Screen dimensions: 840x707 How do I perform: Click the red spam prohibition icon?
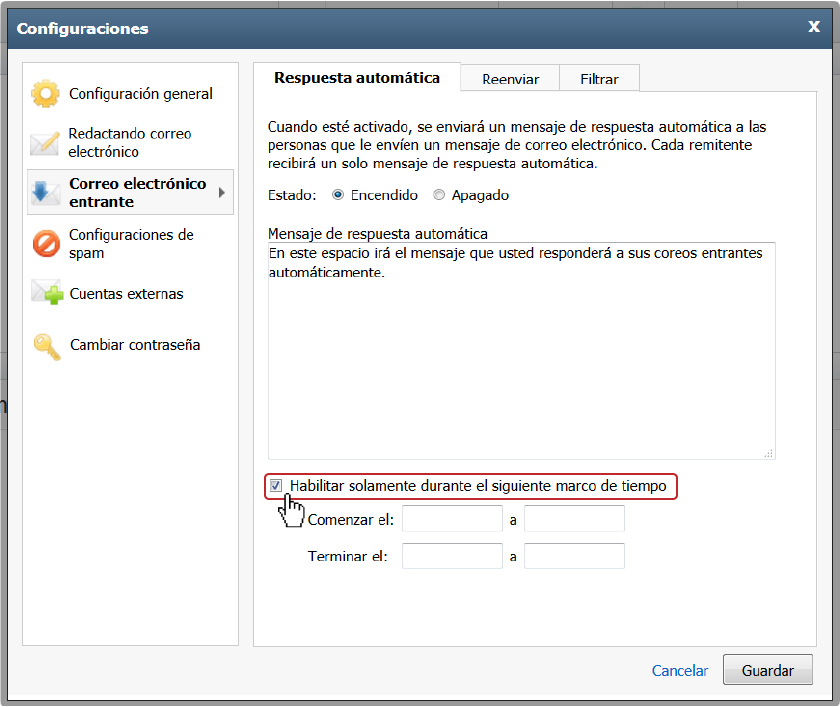46,244
